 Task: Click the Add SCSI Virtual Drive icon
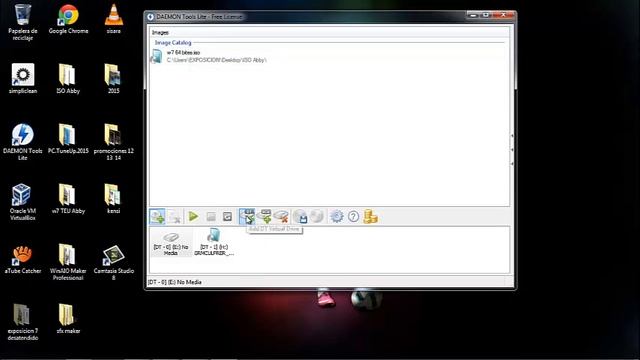click(x=264, y=216)
